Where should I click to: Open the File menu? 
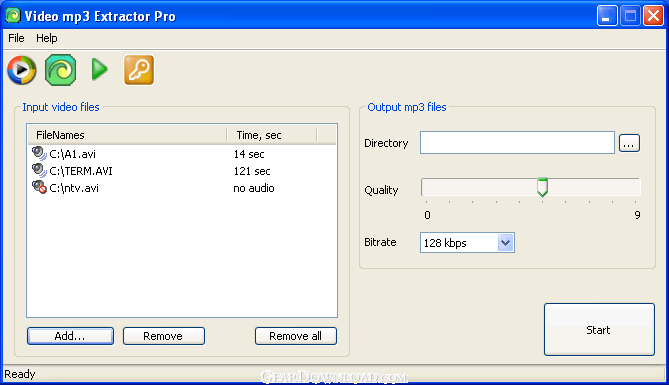[x=16, y=38]
